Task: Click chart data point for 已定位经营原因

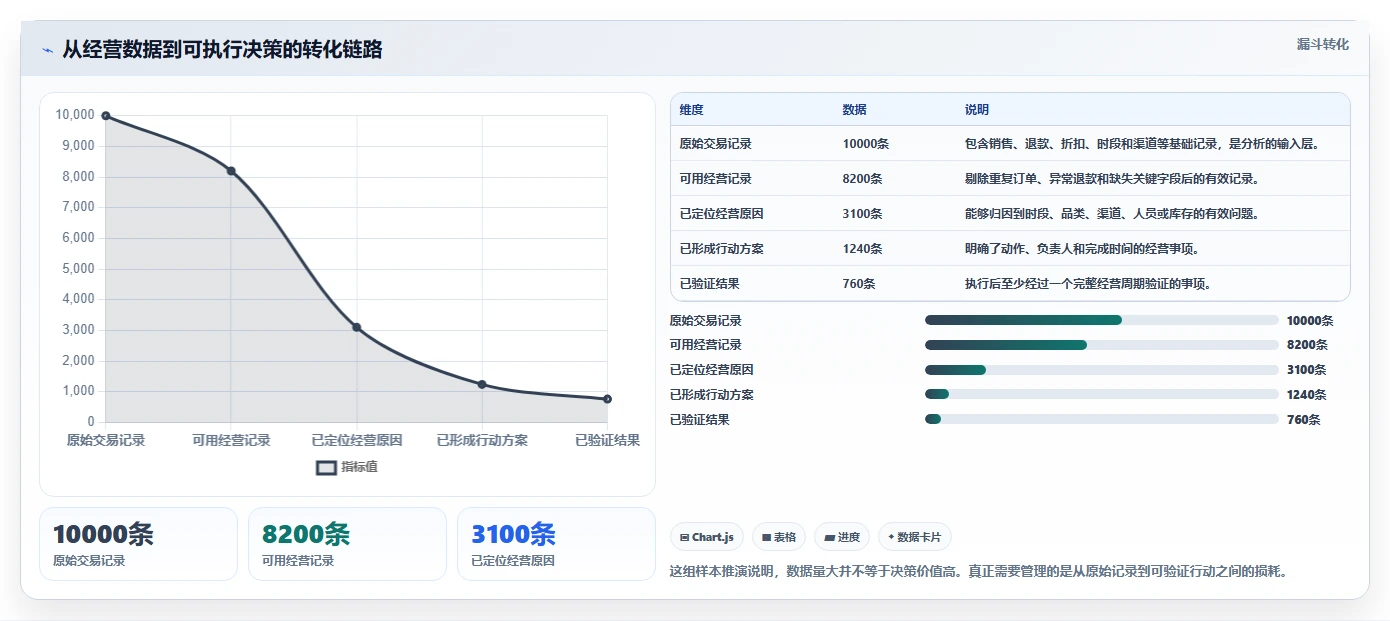Action: coord(357,327)
